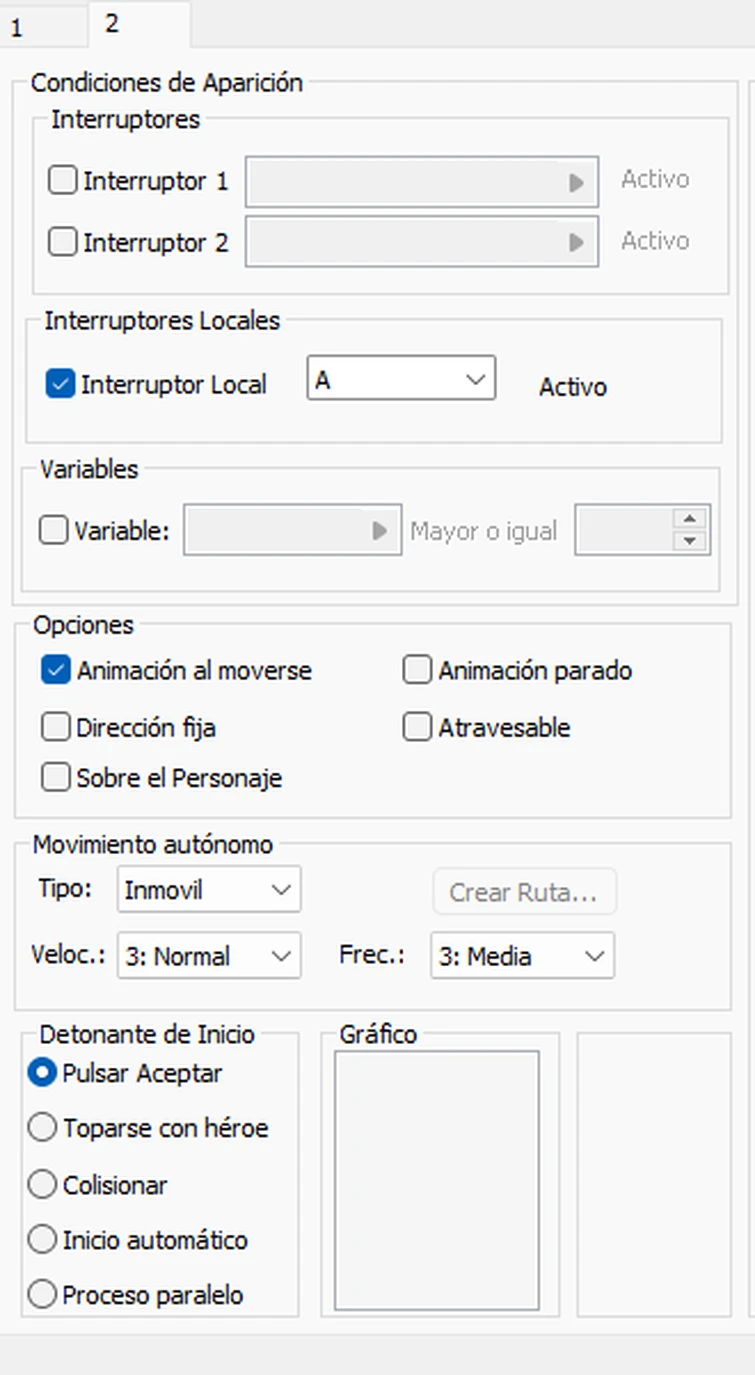
Task: Enable the Variable condition checkbox
Action: tap(55, 531)
